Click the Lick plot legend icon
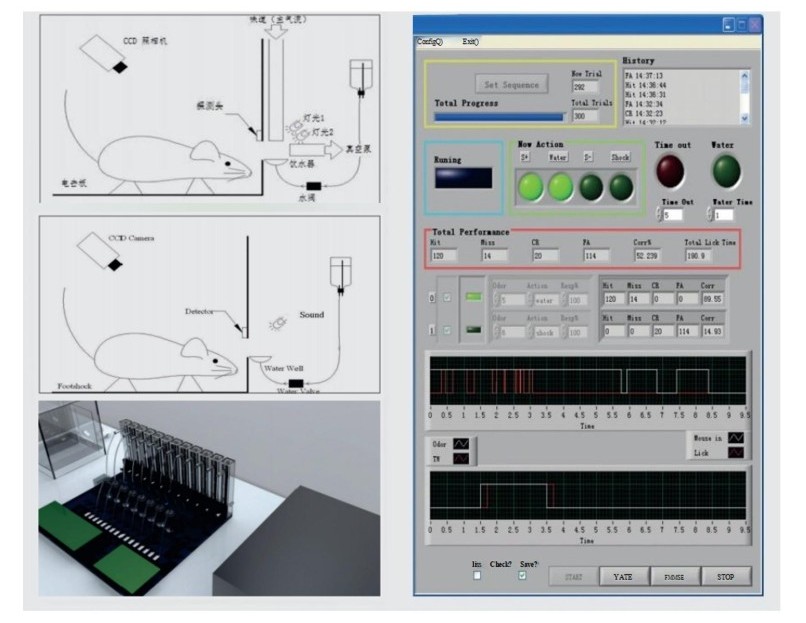806x623 pixels. tap(736, 453)
